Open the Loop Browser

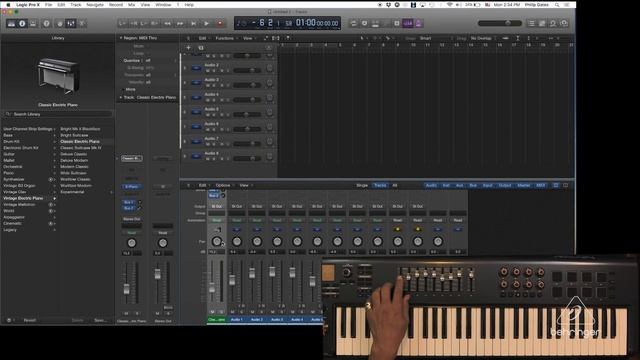[553, 24]
